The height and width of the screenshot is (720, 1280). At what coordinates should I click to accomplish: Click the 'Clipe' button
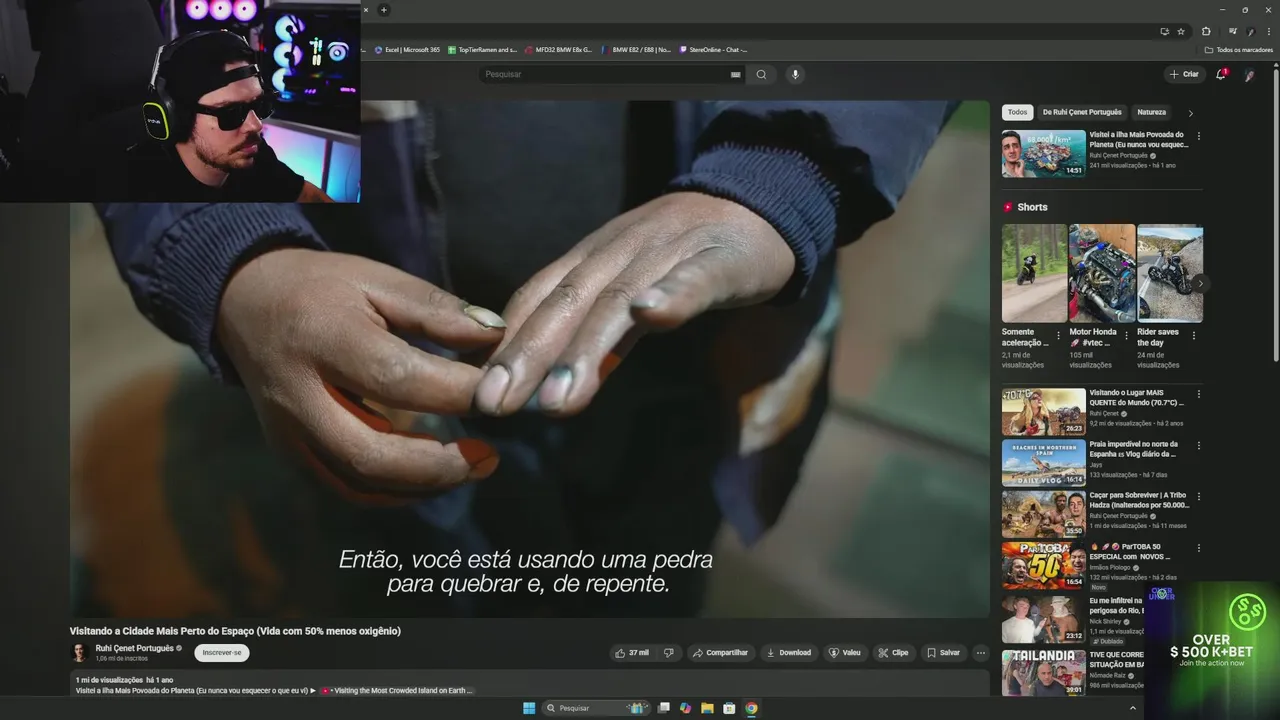894,653
